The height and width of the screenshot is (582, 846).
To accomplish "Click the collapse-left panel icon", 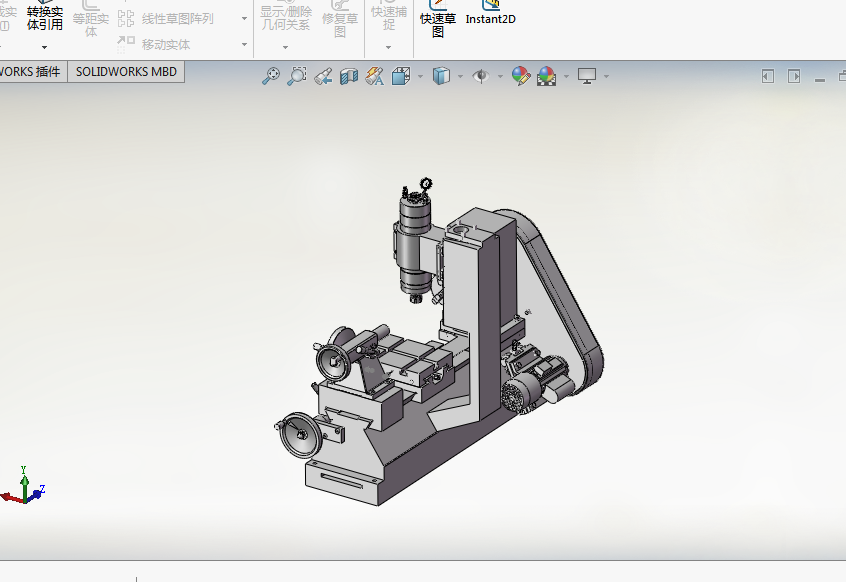I will [x=768, y=77].
